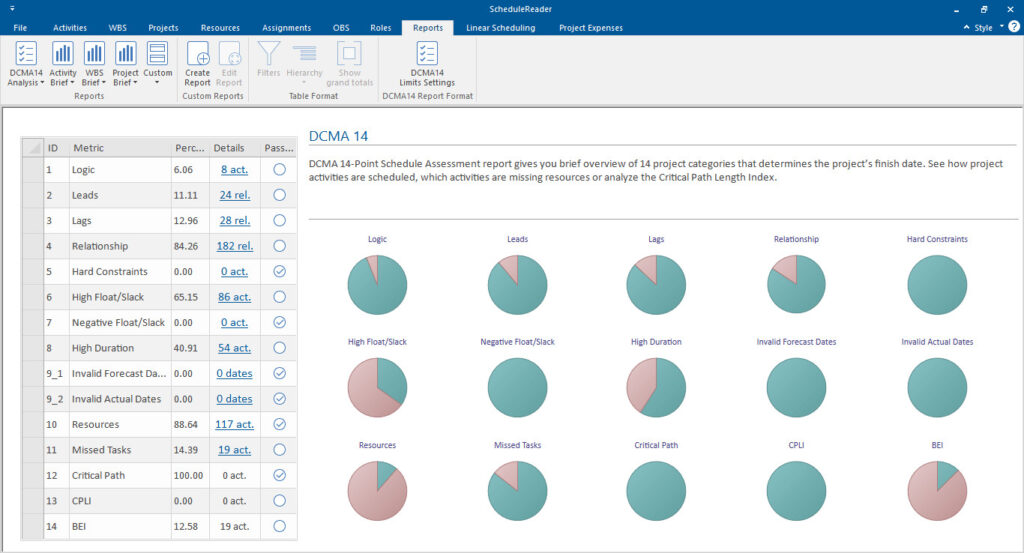
Task: Open the help question mark icon
Action: [x=1014, y=27]
